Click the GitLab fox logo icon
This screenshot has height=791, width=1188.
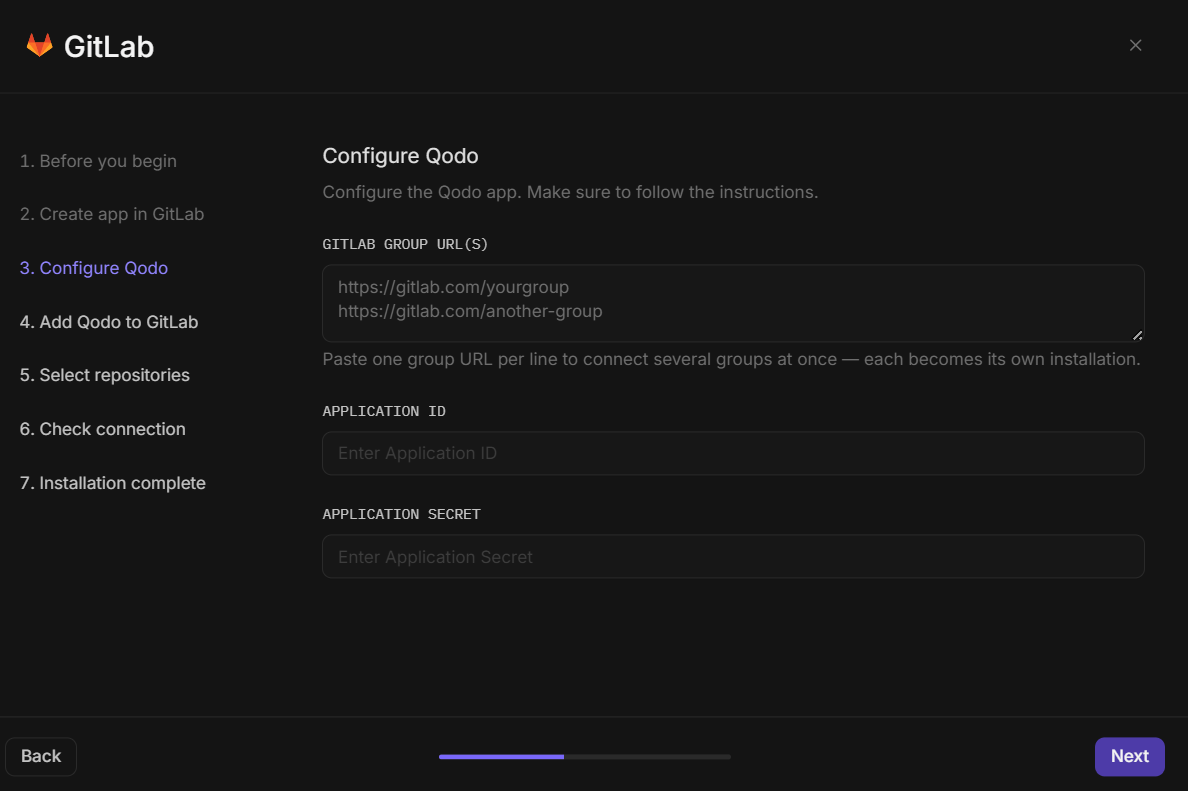tap(39, 45)
